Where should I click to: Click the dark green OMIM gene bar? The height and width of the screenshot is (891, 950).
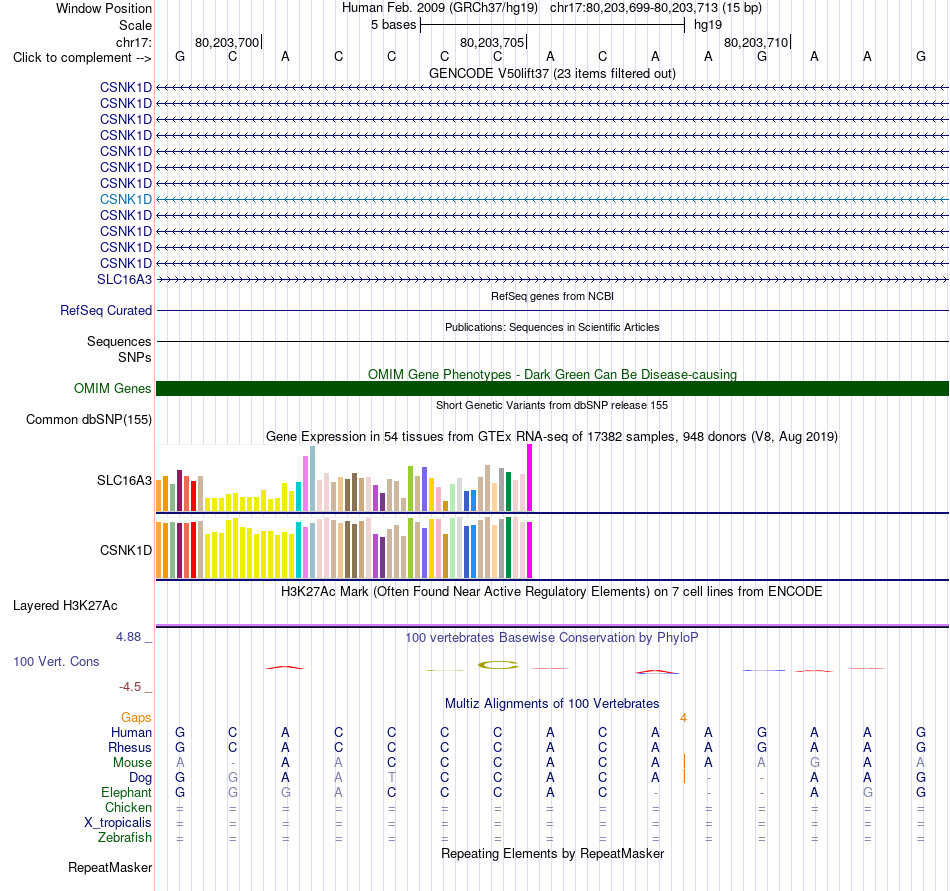(x=552, y=389)
